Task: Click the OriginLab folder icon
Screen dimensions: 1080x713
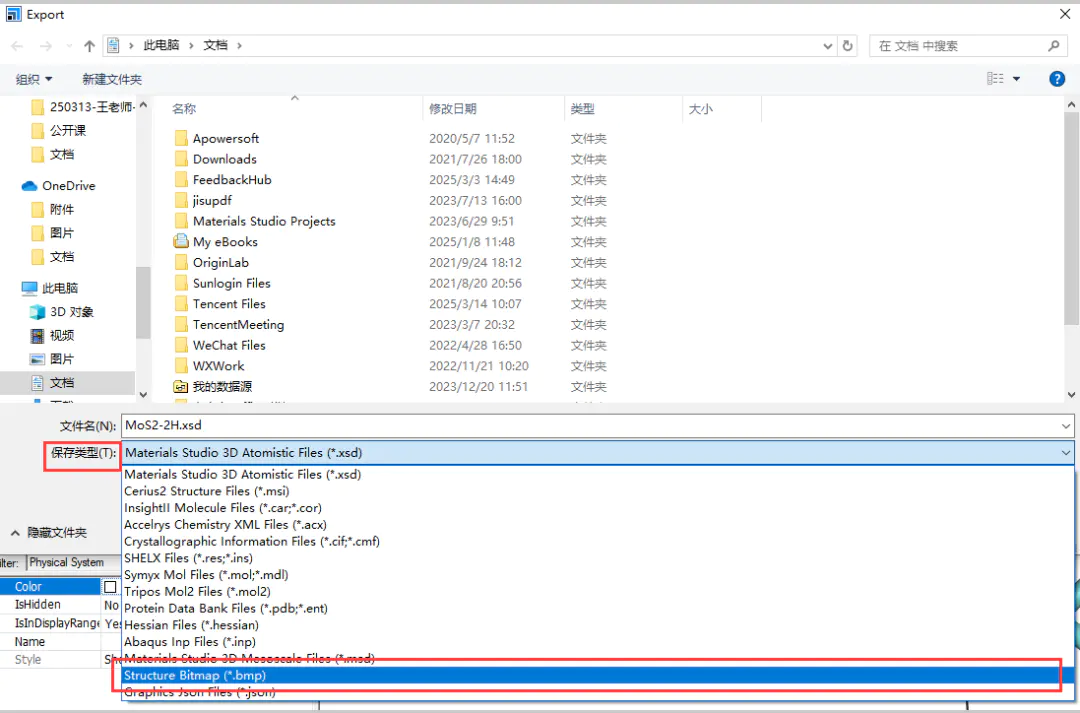Action: 181,262
